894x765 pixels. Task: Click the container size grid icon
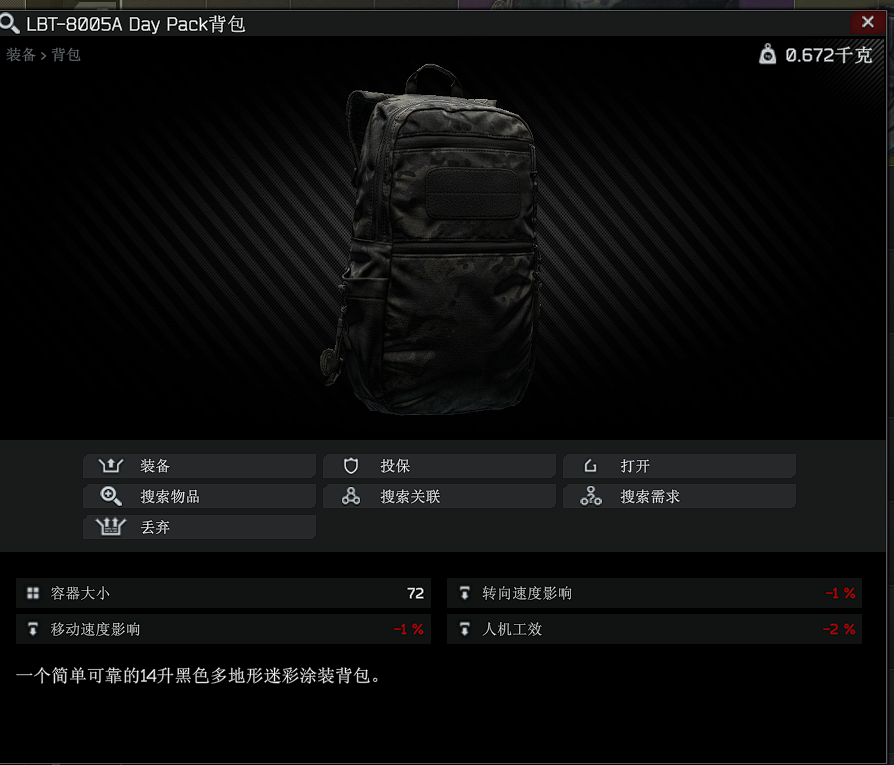tap(33, 593)
